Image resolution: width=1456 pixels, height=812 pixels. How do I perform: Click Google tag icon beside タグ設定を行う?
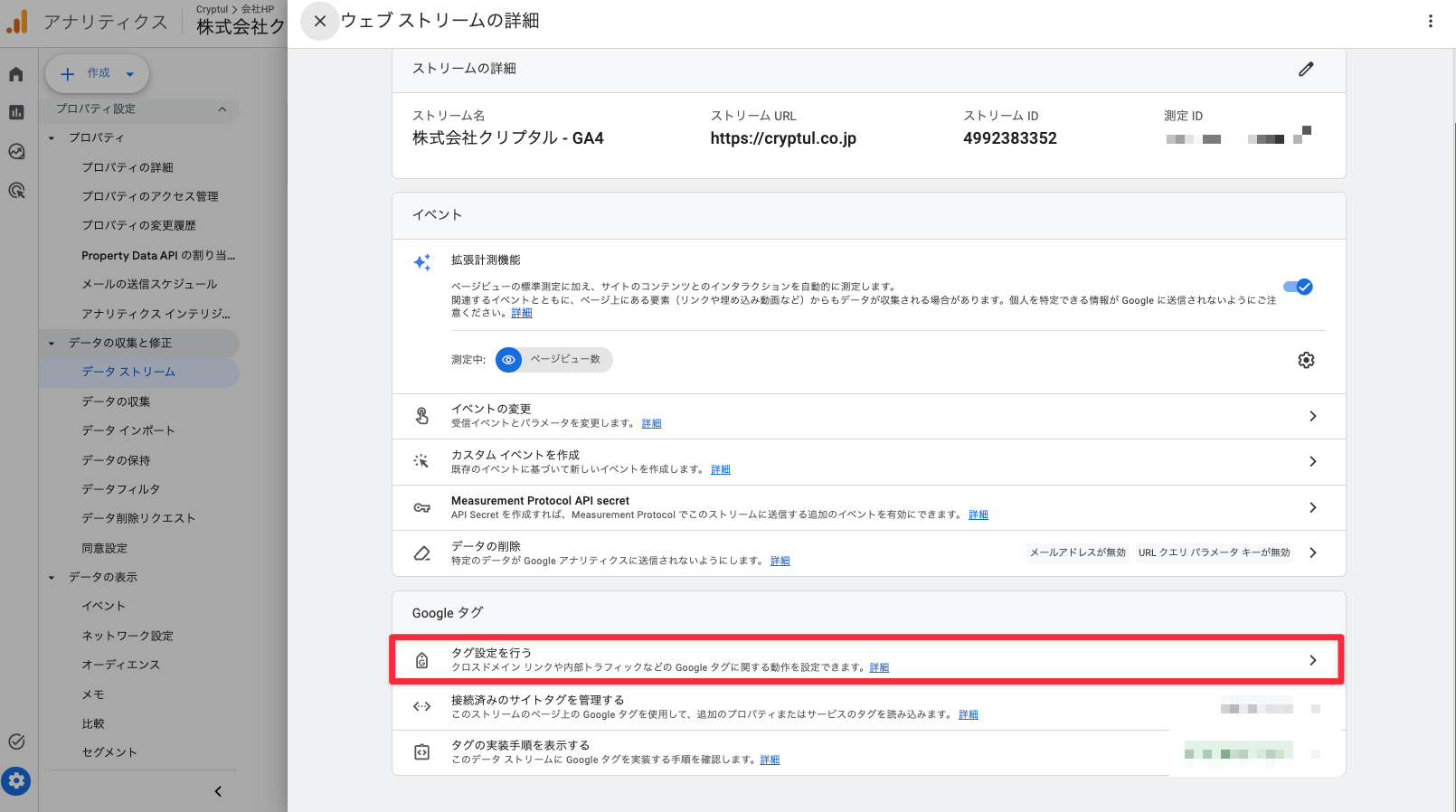422,661
